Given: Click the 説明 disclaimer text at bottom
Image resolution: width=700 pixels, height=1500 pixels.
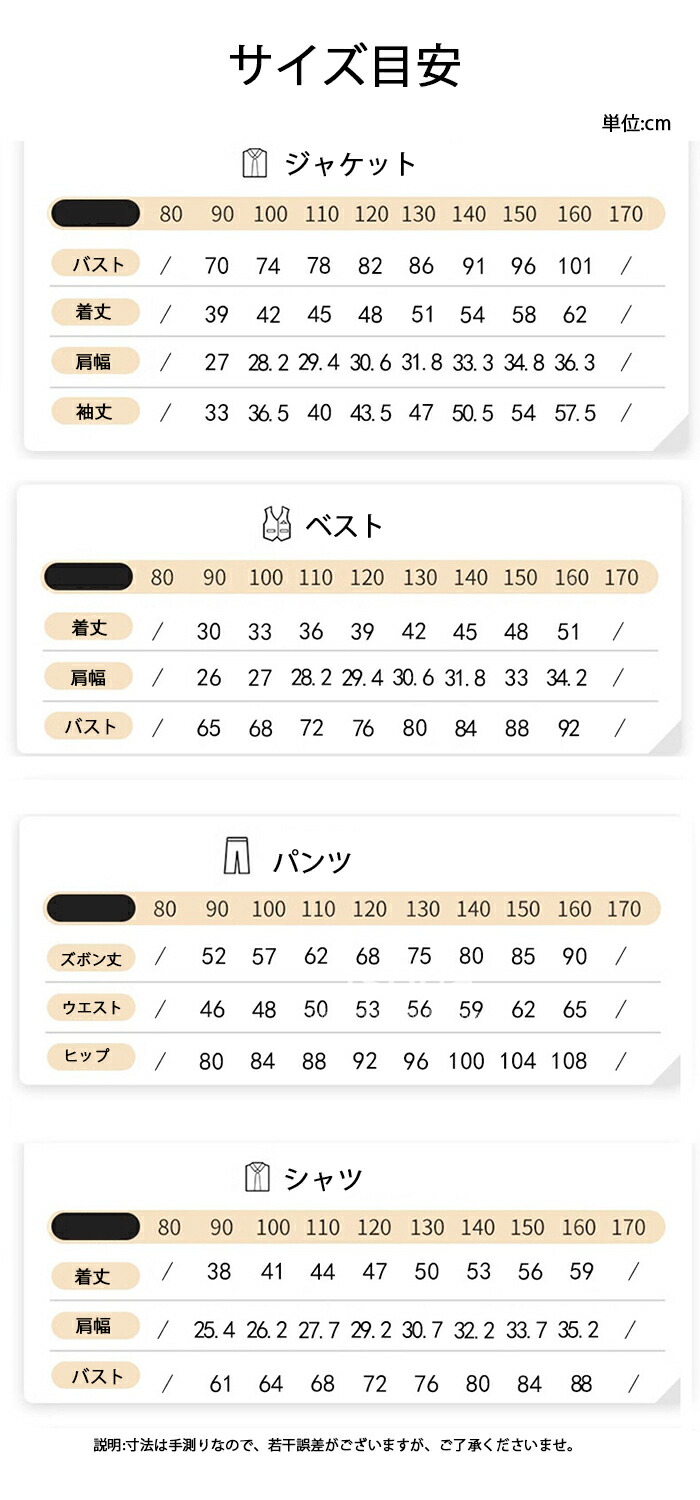Looking at the screenshot, I should coord(335,1445).
